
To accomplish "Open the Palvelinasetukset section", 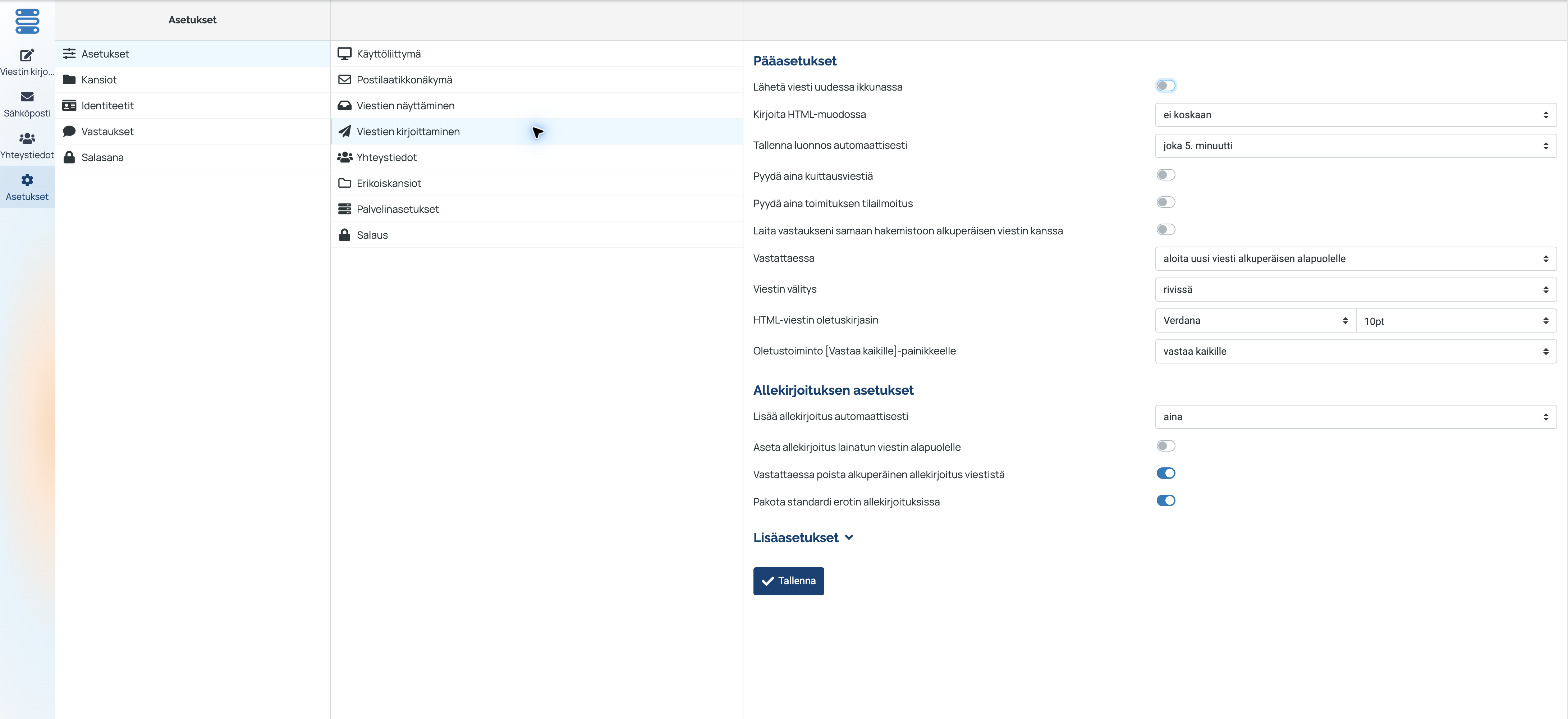I will 536,209.
